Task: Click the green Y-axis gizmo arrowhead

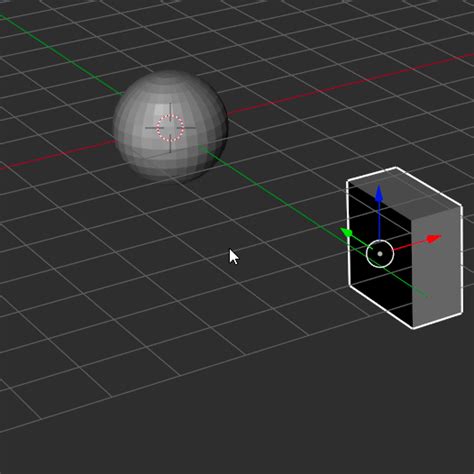Action: [x=347, y=232]
